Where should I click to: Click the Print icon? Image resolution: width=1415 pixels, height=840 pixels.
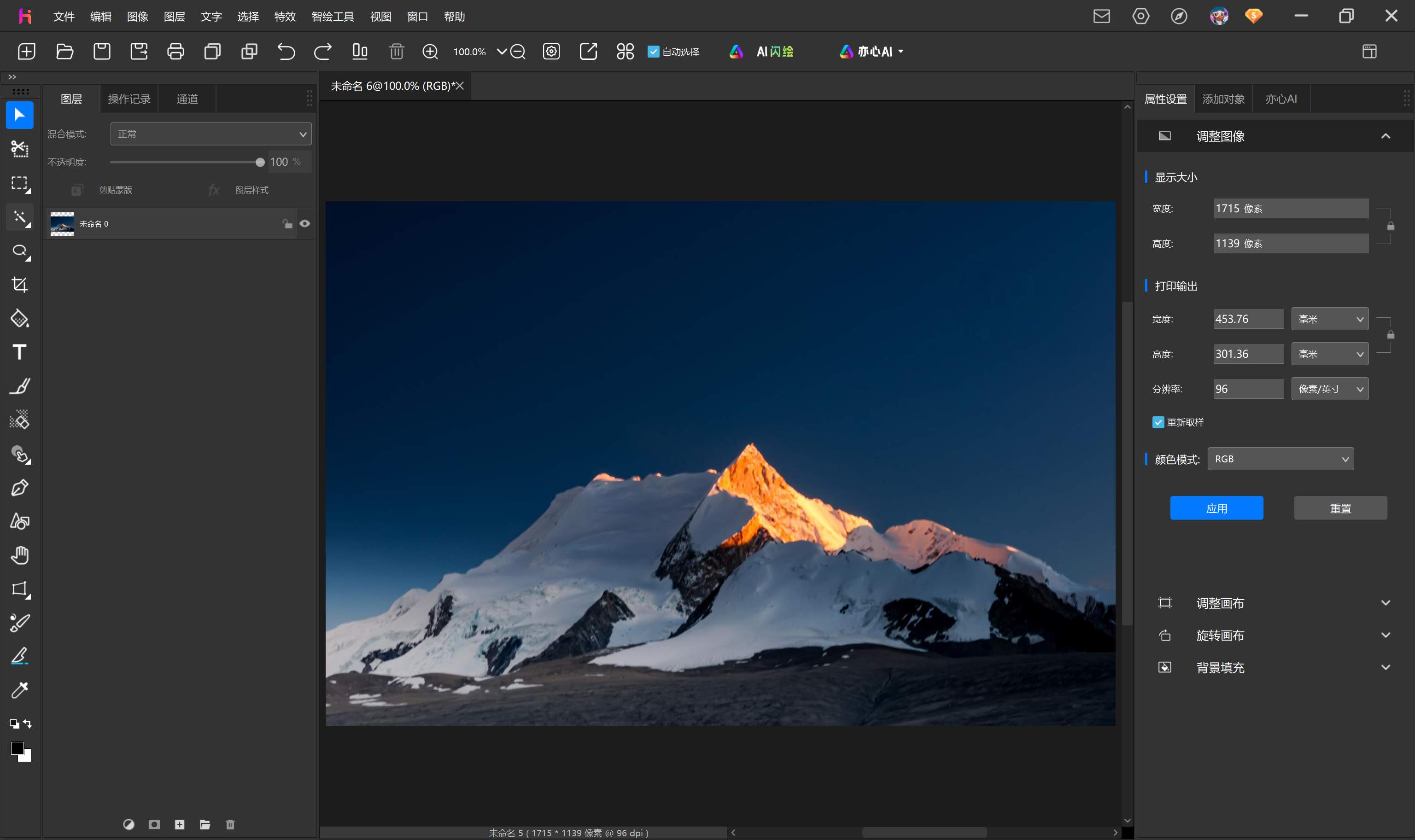[175, 52]
